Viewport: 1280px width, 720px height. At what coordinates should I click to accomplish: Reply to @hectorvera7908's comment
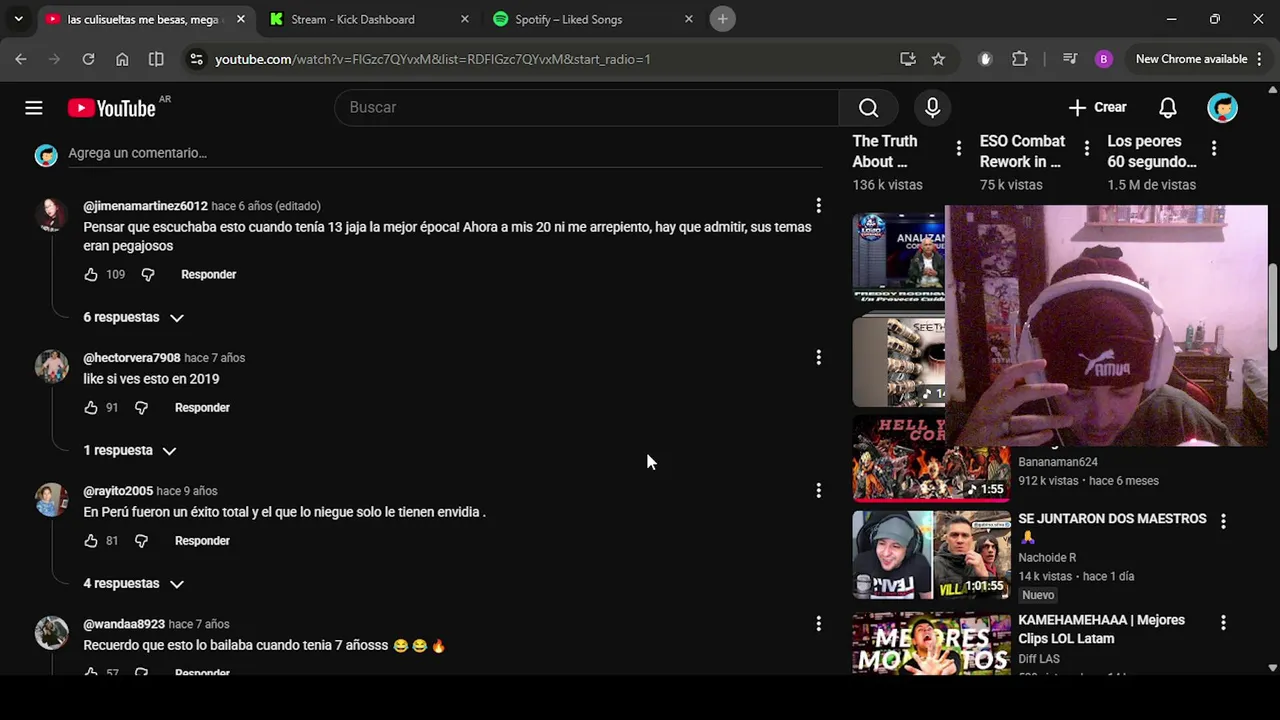pyautogui.click(x=202, y=407)
